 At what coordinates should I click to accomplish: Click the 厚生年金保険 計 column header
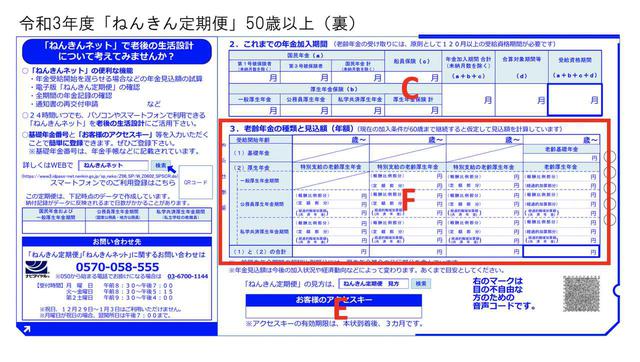tap(413, 99)
